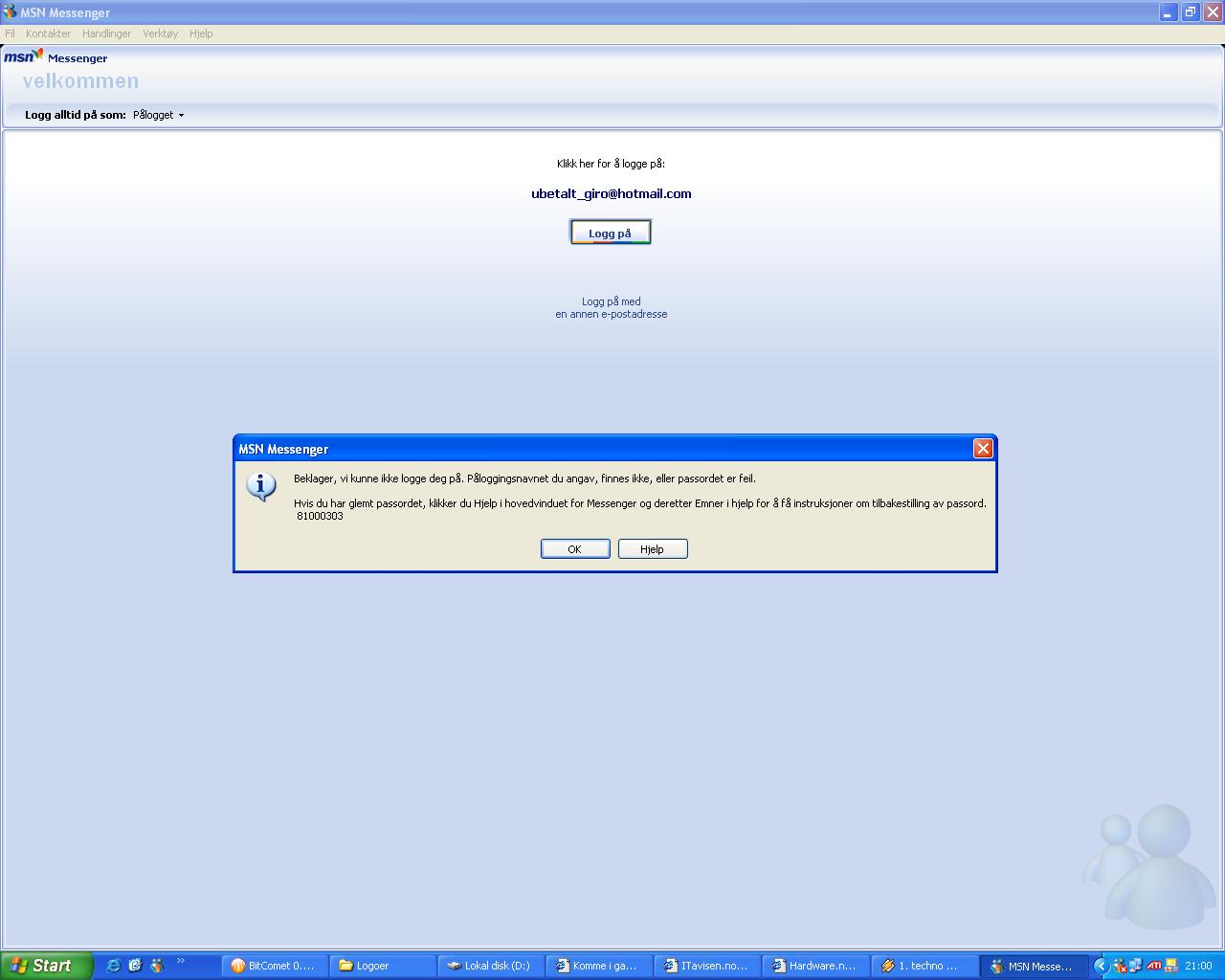1225x980 pixels.
Task: Click the MSN Messe... taskbar button
Action: tap(1034, 966)
